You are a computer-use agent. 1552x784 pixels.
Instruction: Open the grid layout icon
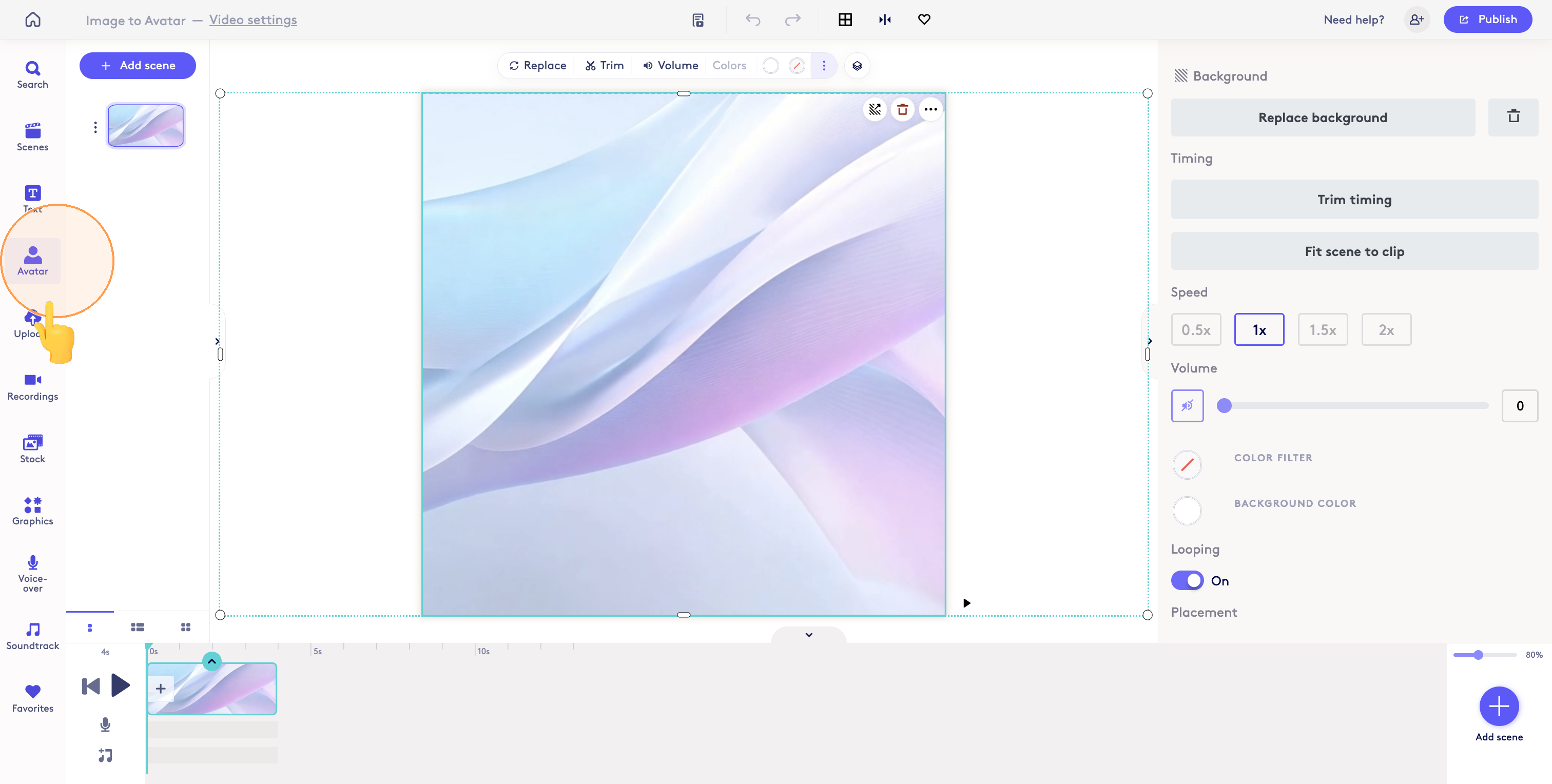(x=845, y=20)
